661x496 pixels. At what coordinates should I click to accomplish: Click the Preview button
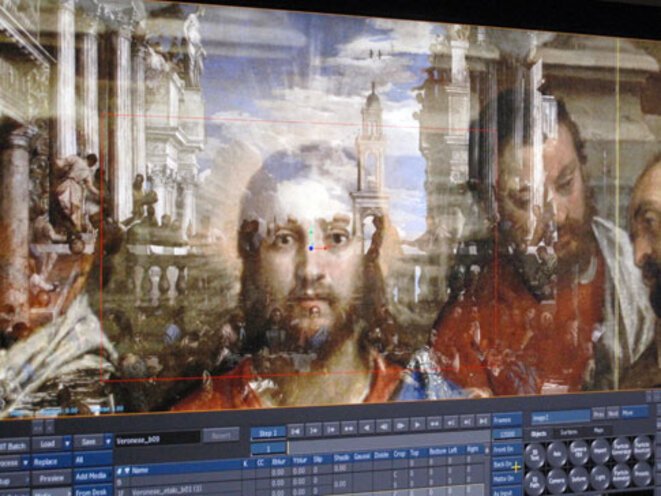click(x=51, y=479)
